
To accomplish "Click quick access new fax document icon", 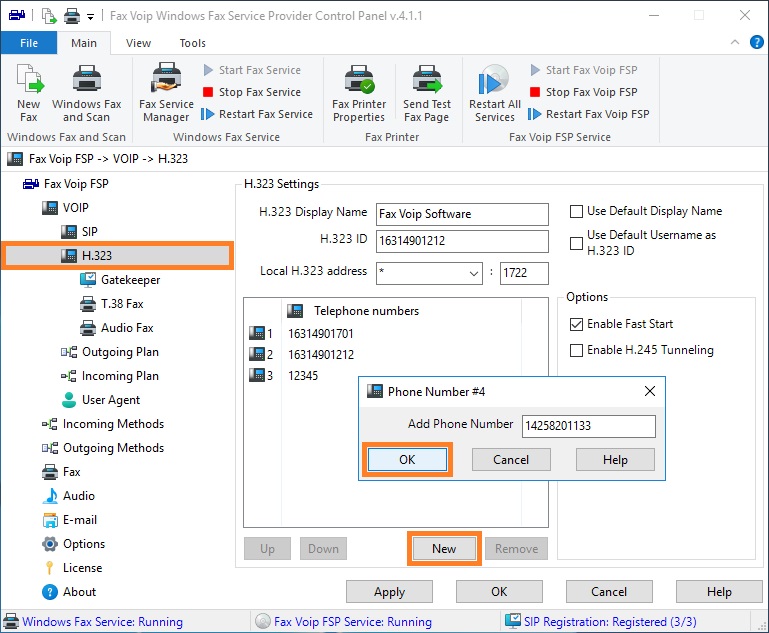I will point(49,16).
